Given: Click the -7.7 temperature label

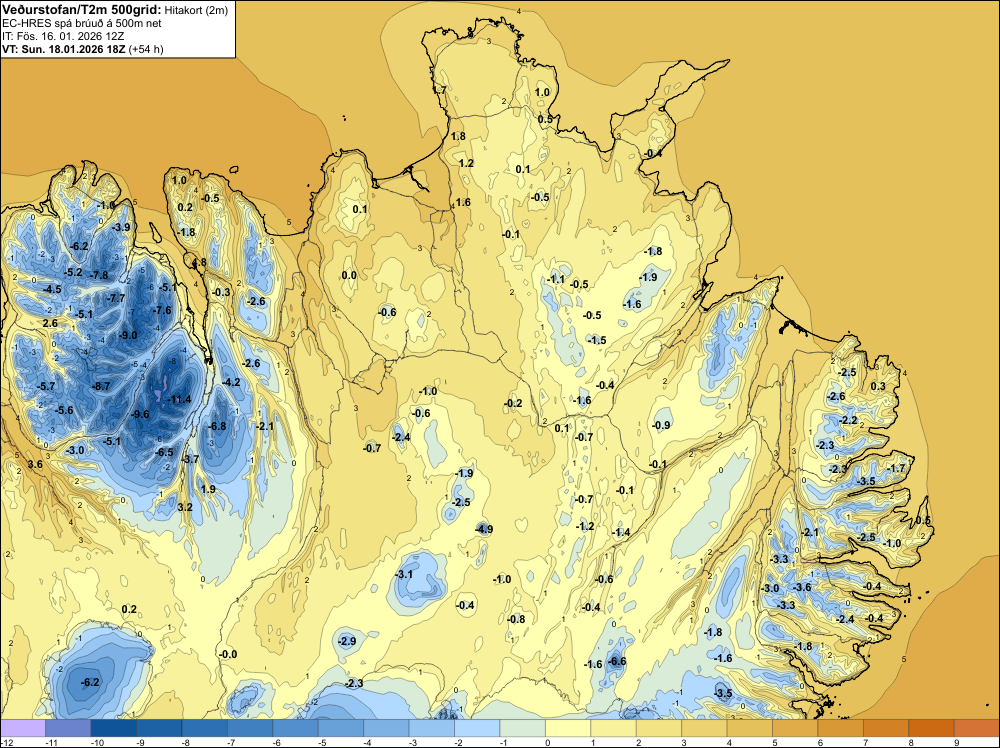Looking at the screenshot, I should (115, 298).
